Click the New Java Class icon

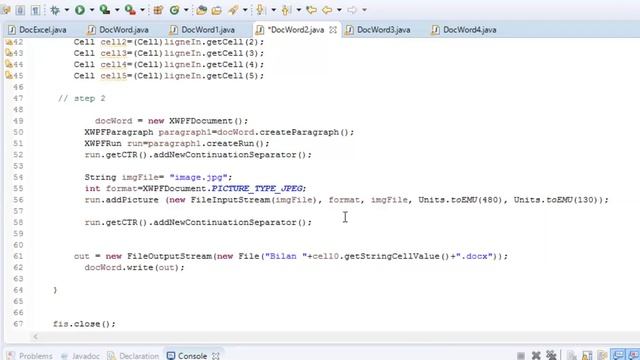pyautogui.click(x=174, y=10)
